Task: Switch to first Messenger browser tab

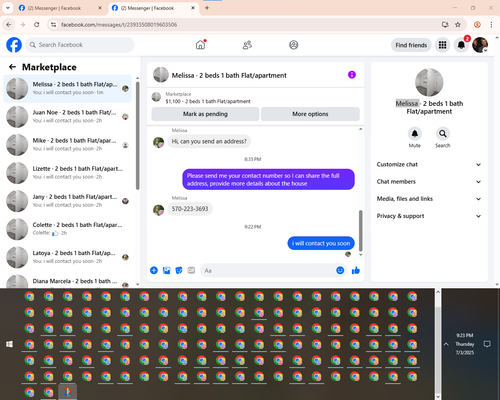Action: pos(59,8)
